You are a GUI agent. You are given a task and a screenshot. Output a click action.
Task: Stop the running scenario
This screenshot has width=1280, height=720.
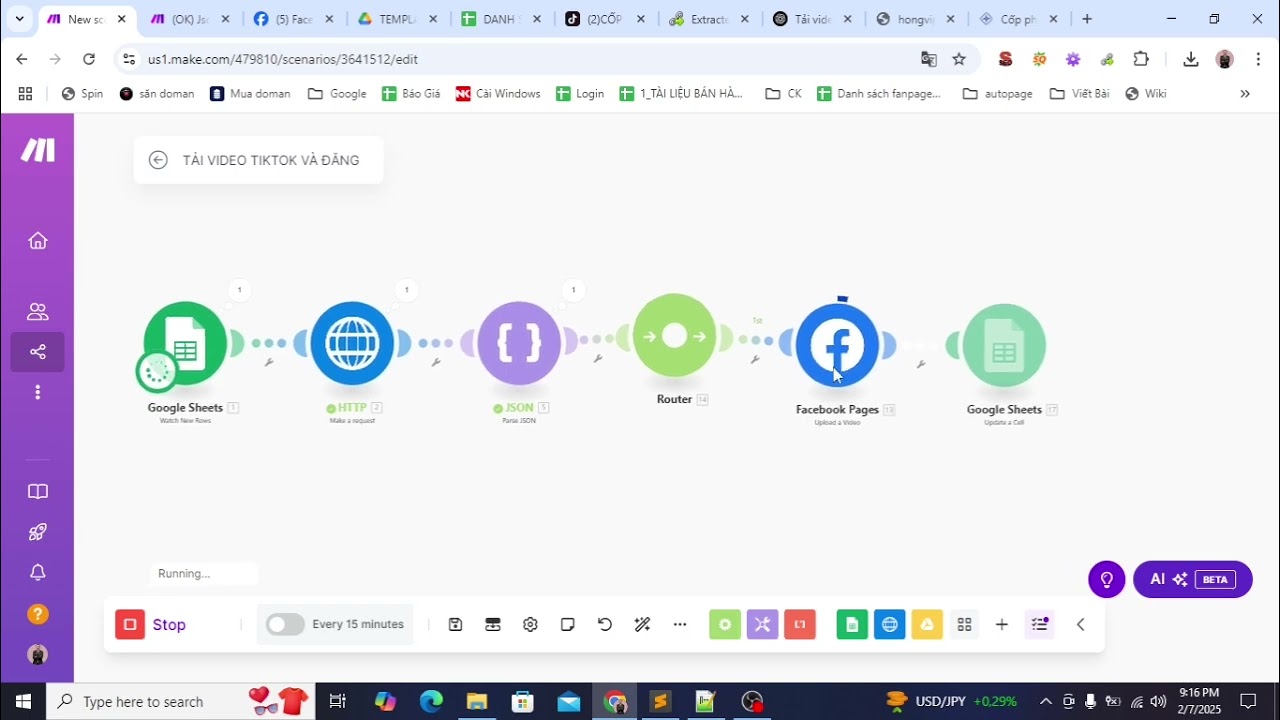(x=151, y=625)
